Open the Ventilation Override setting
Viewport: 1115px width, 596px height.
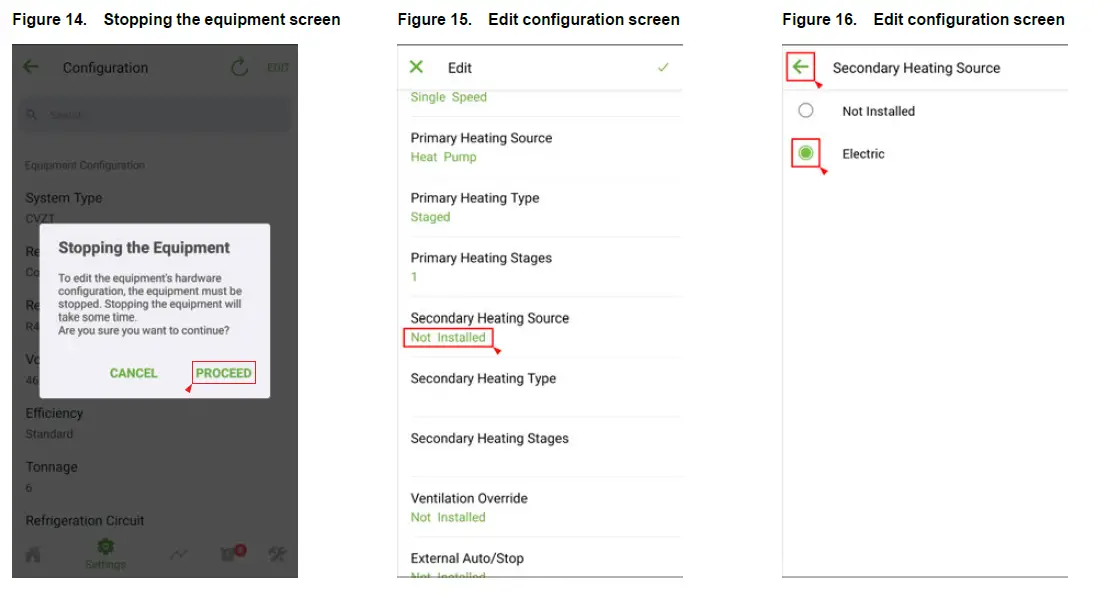point(469,507)
